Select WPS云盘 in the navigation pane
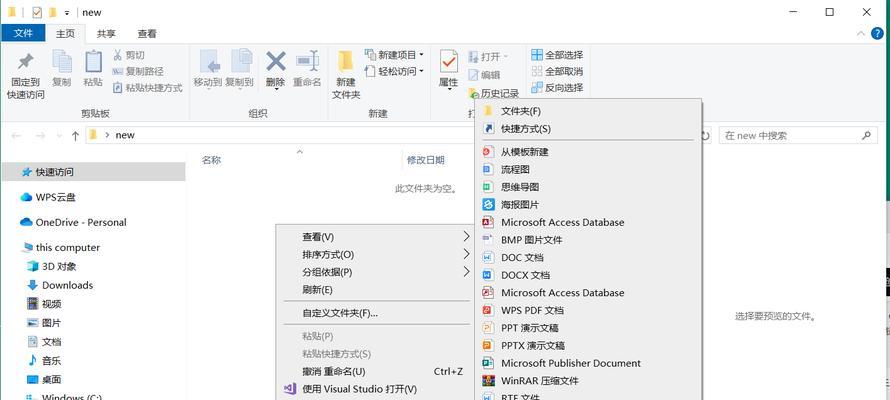890x400 pixels. pos(48,197)
